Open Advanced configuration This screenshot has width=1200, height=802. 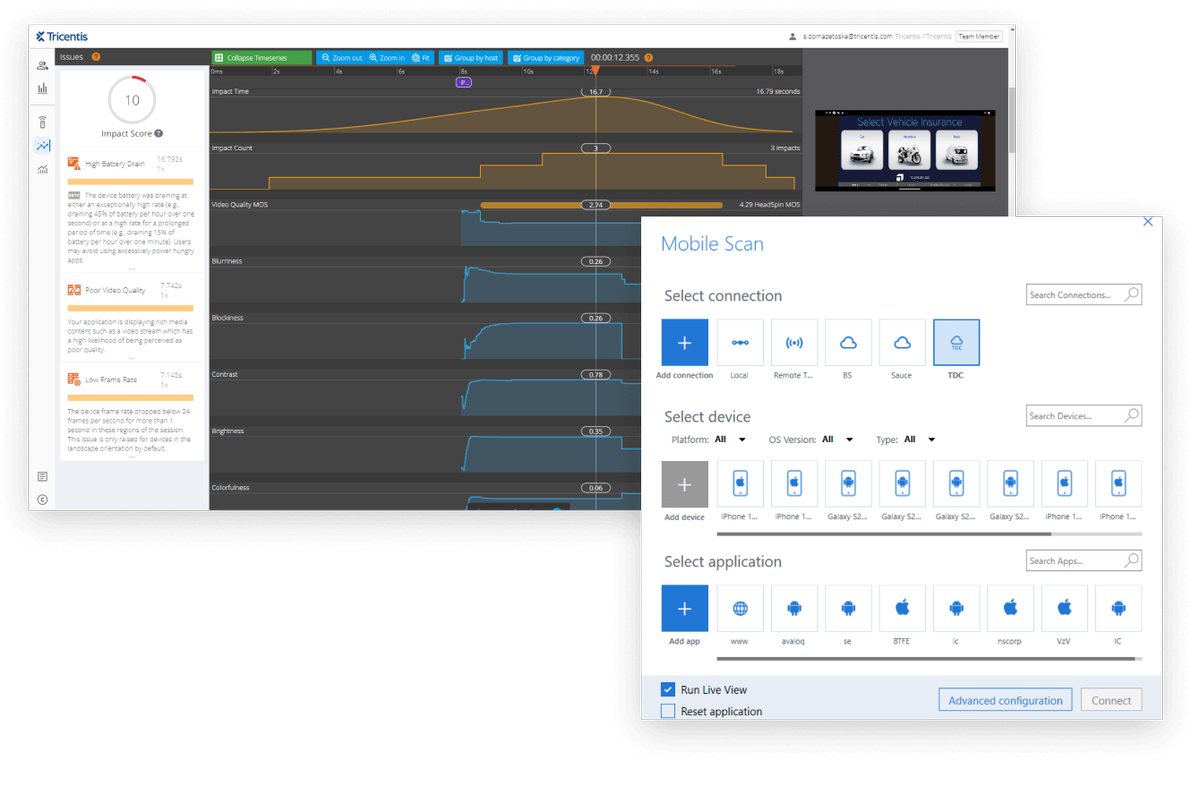(x=1004, y=699)
